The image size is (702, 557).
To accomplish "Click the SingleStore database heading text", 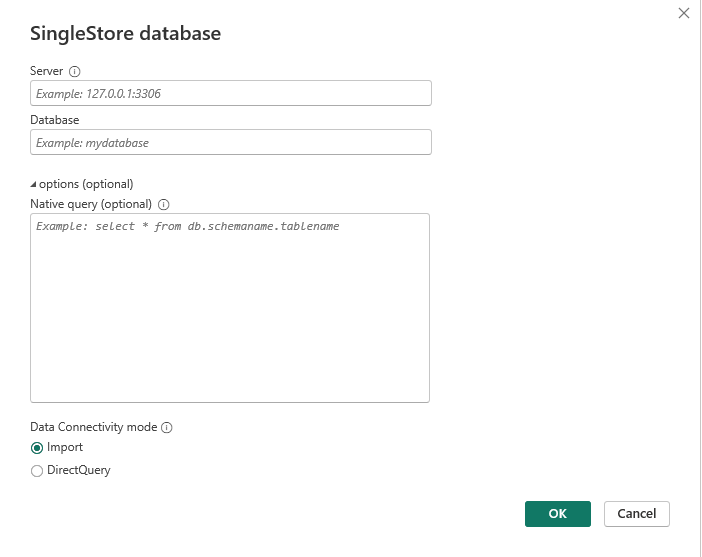I will tap(125, 34).
